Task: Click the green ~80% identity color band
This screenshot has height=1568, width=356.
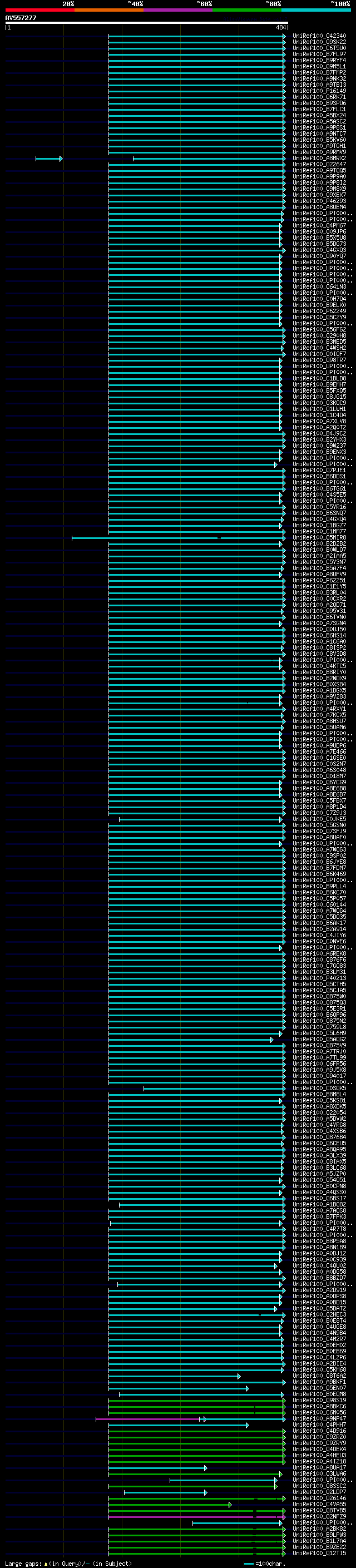Action: point(247,10)
